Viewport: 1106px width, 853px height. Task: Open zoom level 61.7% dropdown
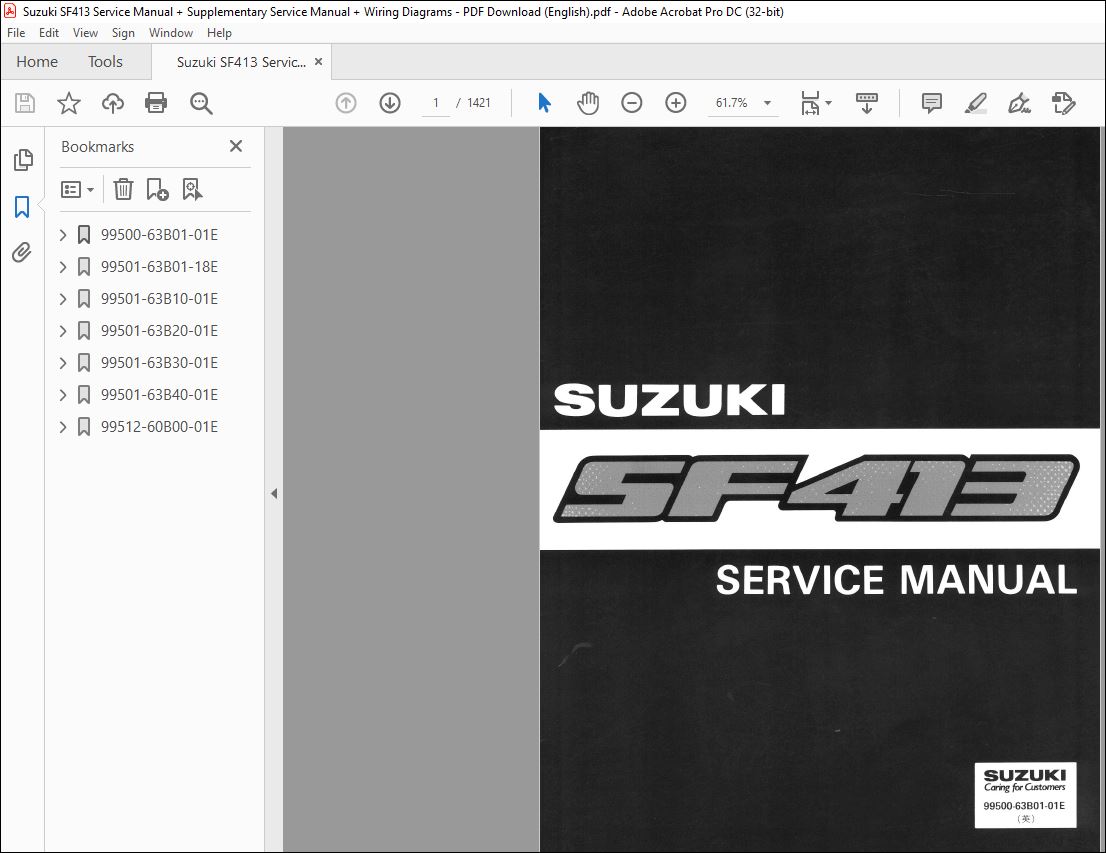(767, 103)
